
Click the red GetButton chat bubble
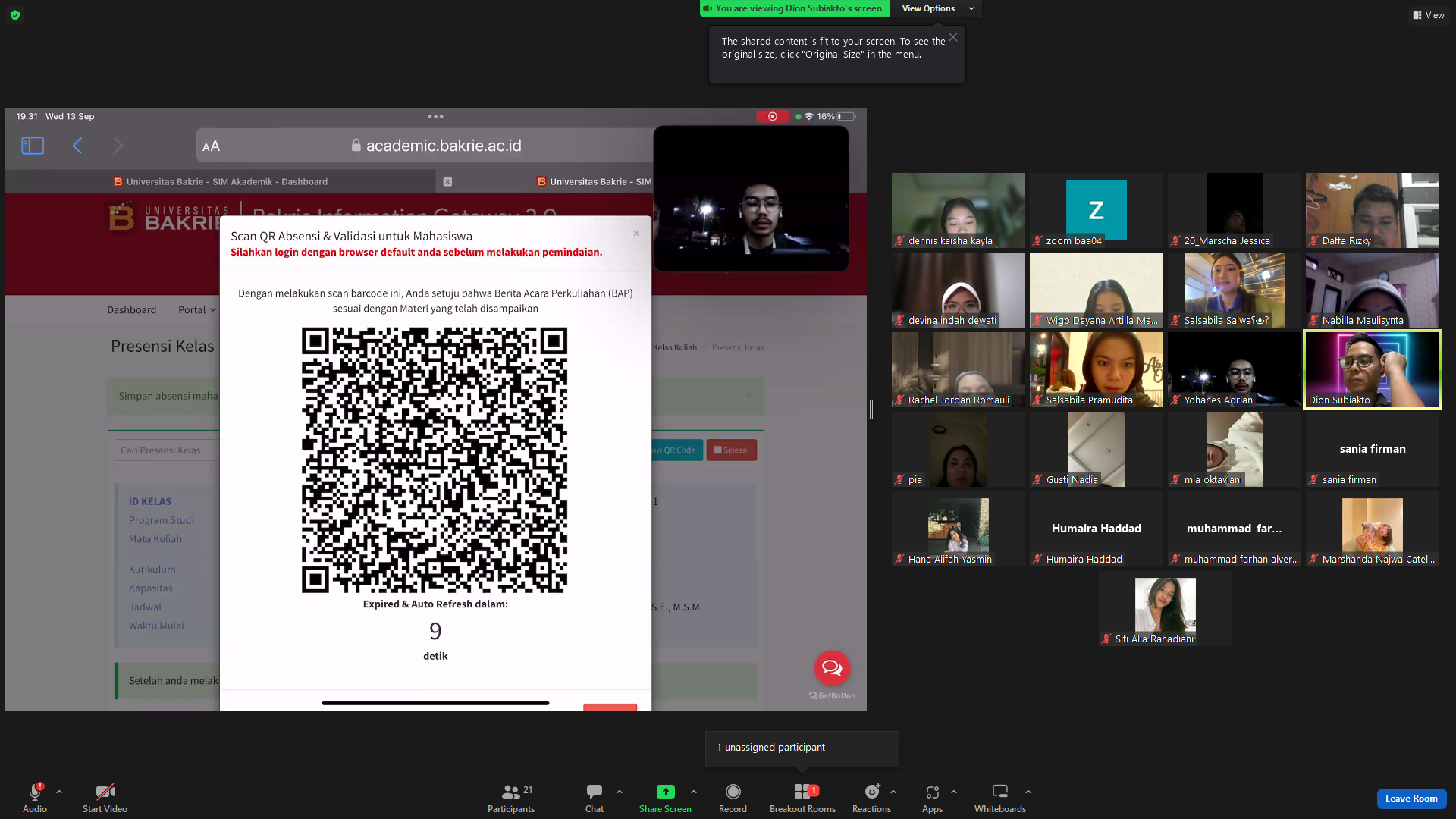tap(832, 668)
